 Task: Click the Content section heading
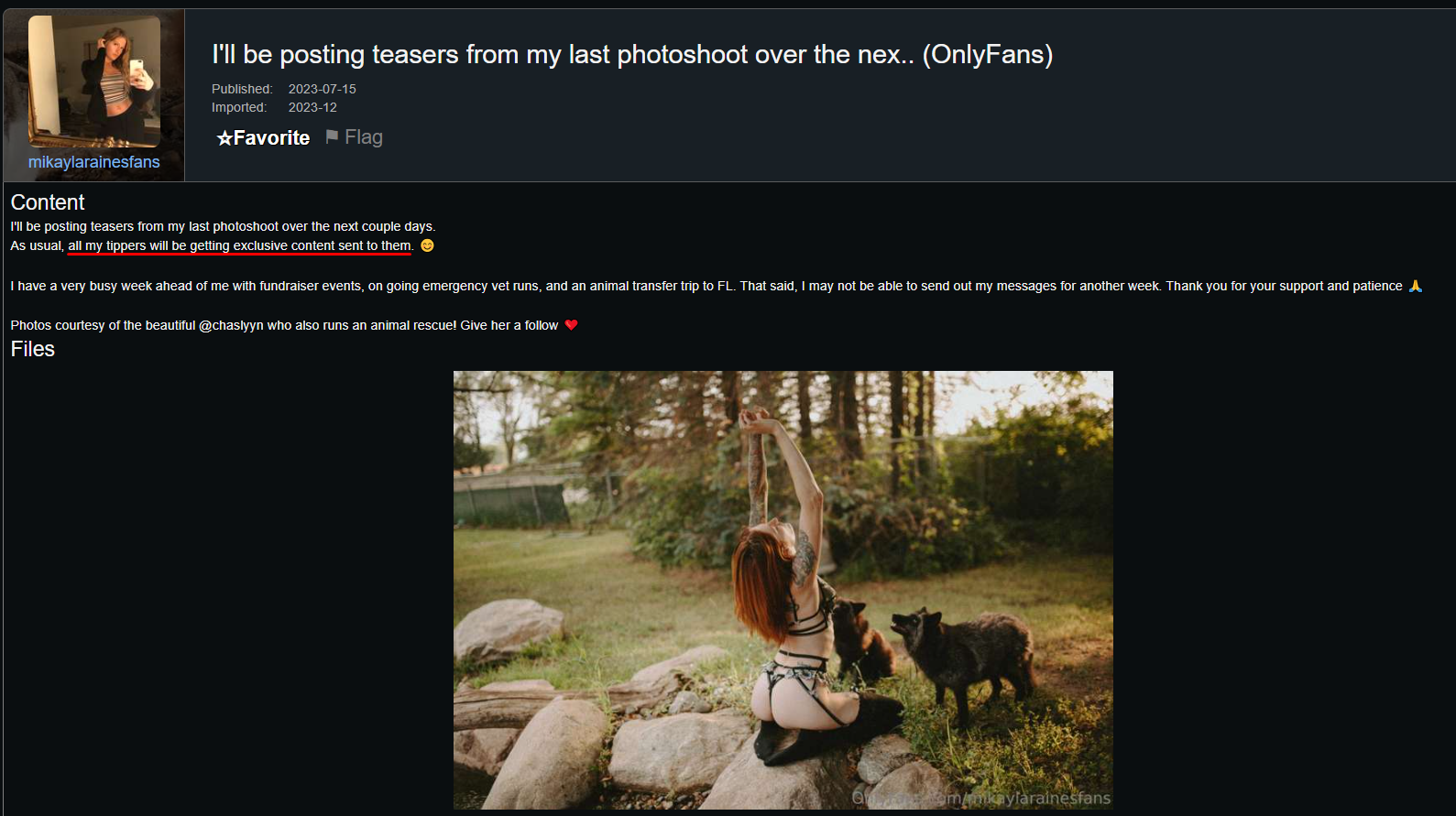coord(48,202)
